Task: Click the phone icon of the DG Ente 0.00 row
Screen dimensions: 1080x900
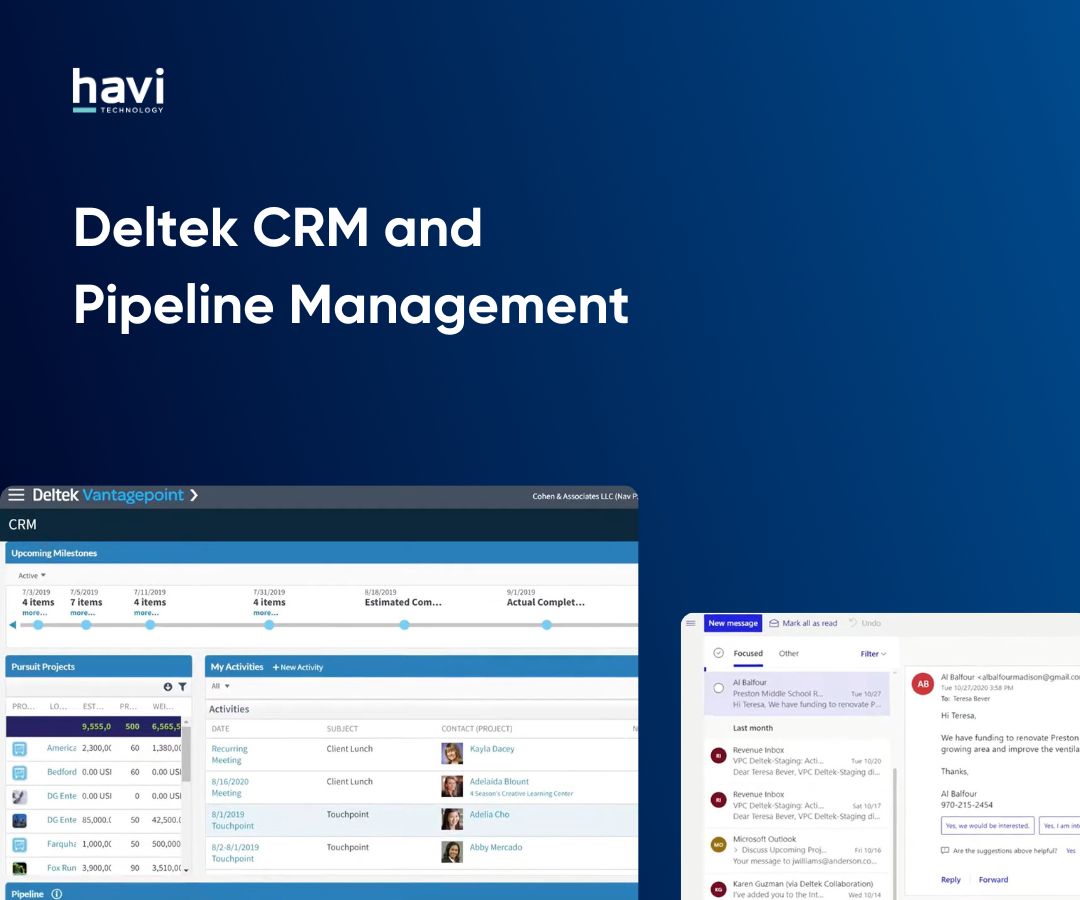Action: click(x=19, y=797)
